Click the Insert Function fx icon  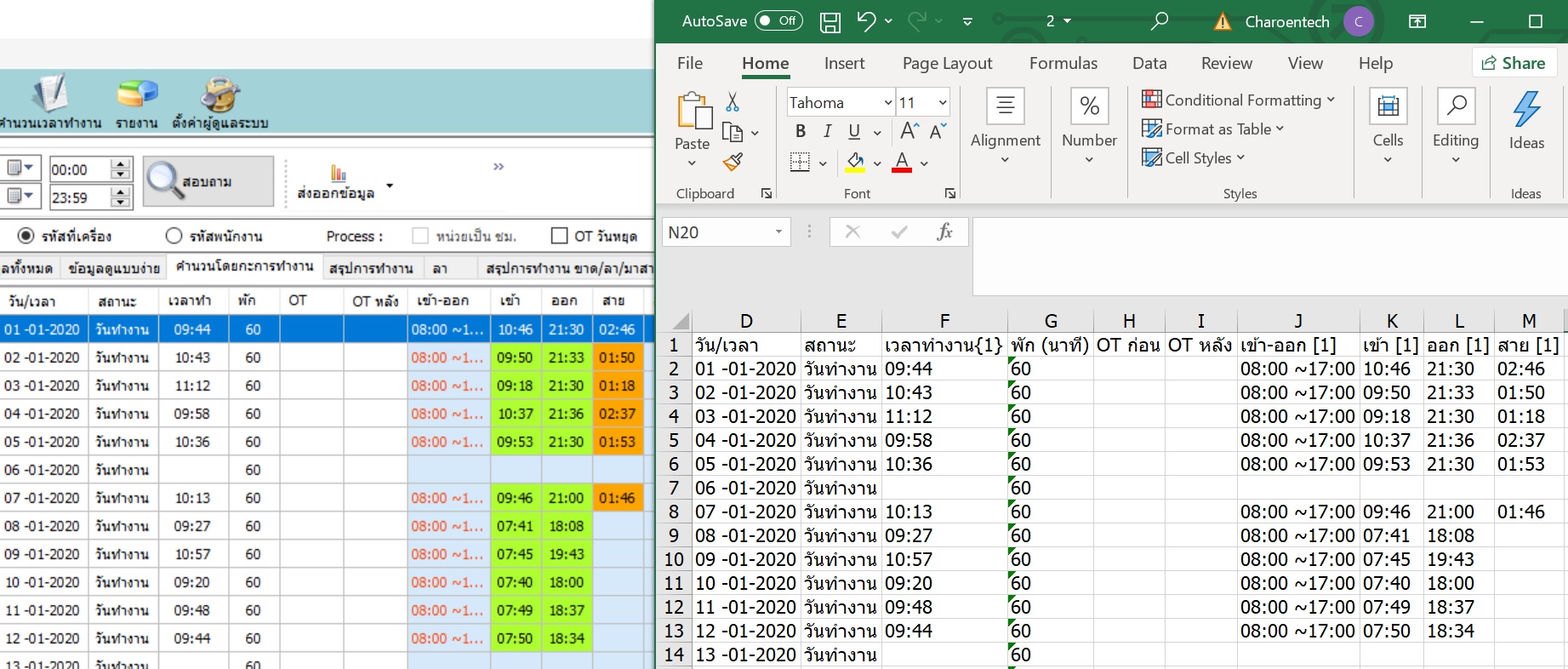pyautogui.click(x=944, y=232)
